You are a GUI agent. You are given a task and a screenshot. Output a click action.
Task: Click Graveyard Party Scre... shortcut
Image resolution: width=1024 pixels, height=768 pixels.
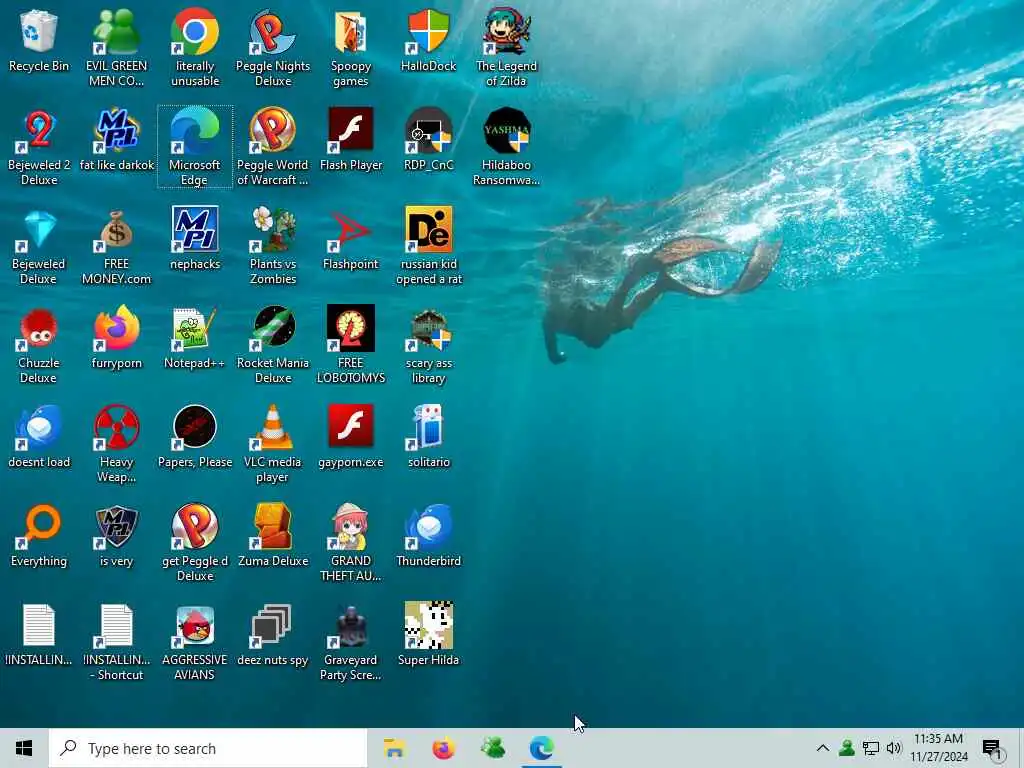click(351, 643)
